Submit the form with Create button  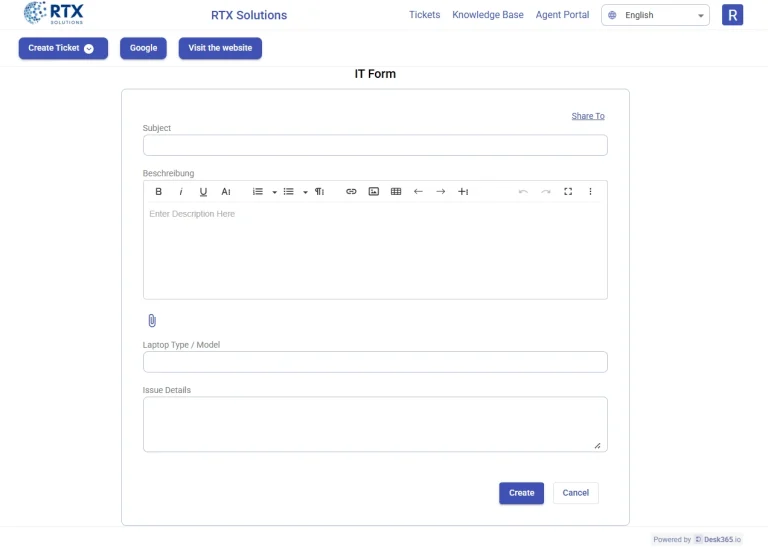click(x=522, y=493)
